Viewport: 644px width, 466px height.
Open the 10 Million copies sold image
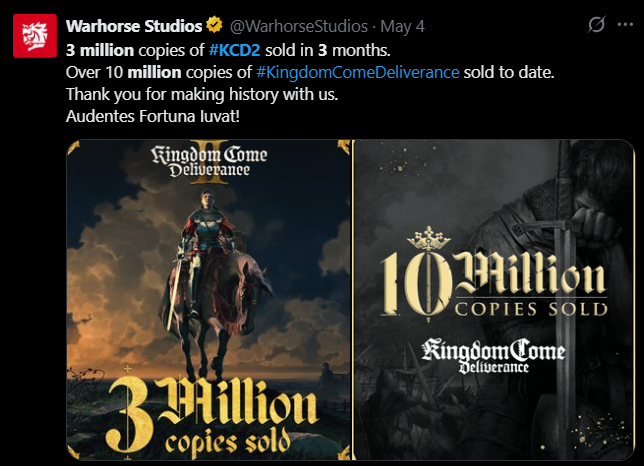pos(493,300)
